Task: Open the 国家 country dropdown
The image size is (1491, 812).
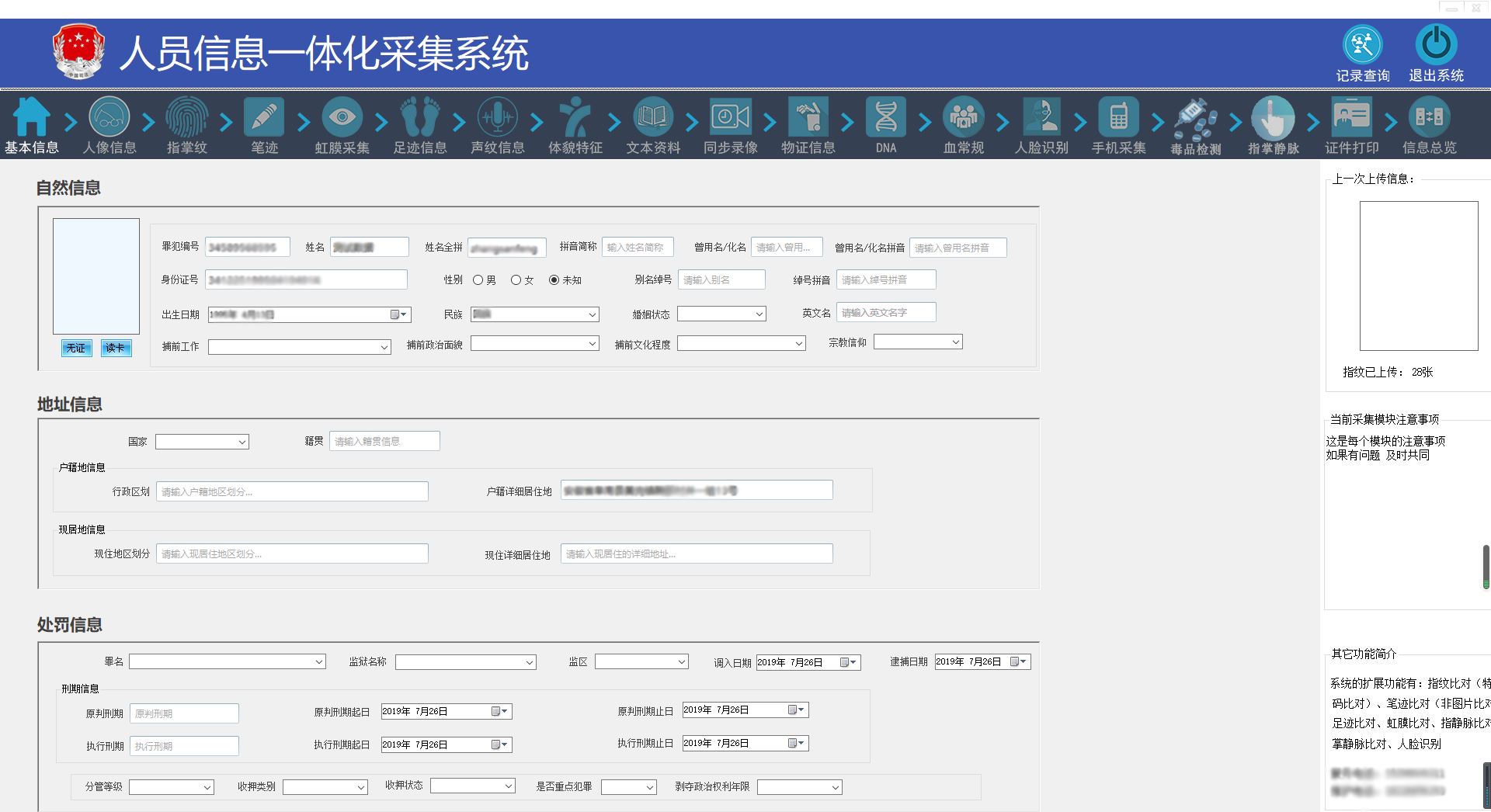Action: [202, 442]
